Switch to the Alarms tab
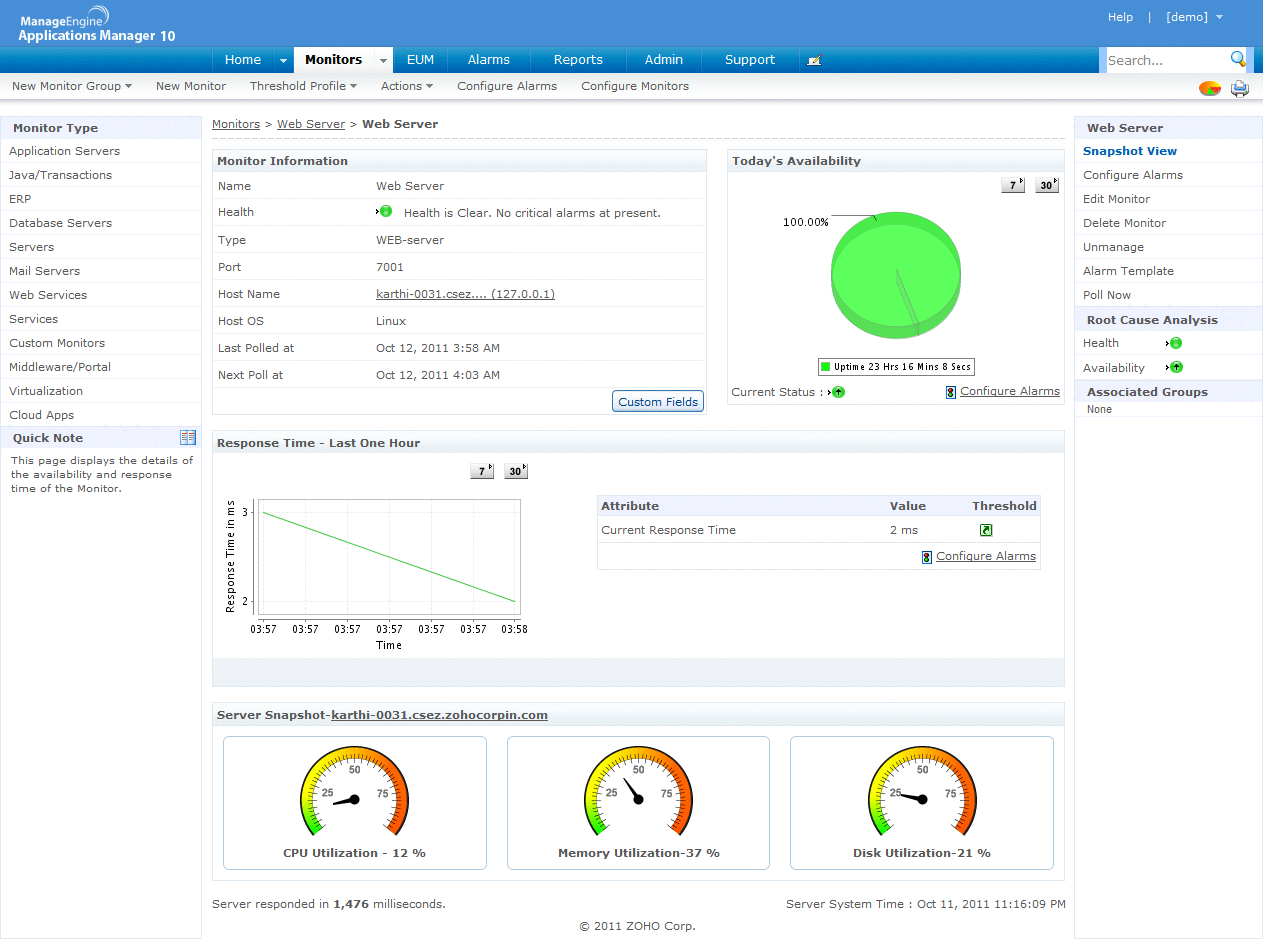 (x=488, y=60)
